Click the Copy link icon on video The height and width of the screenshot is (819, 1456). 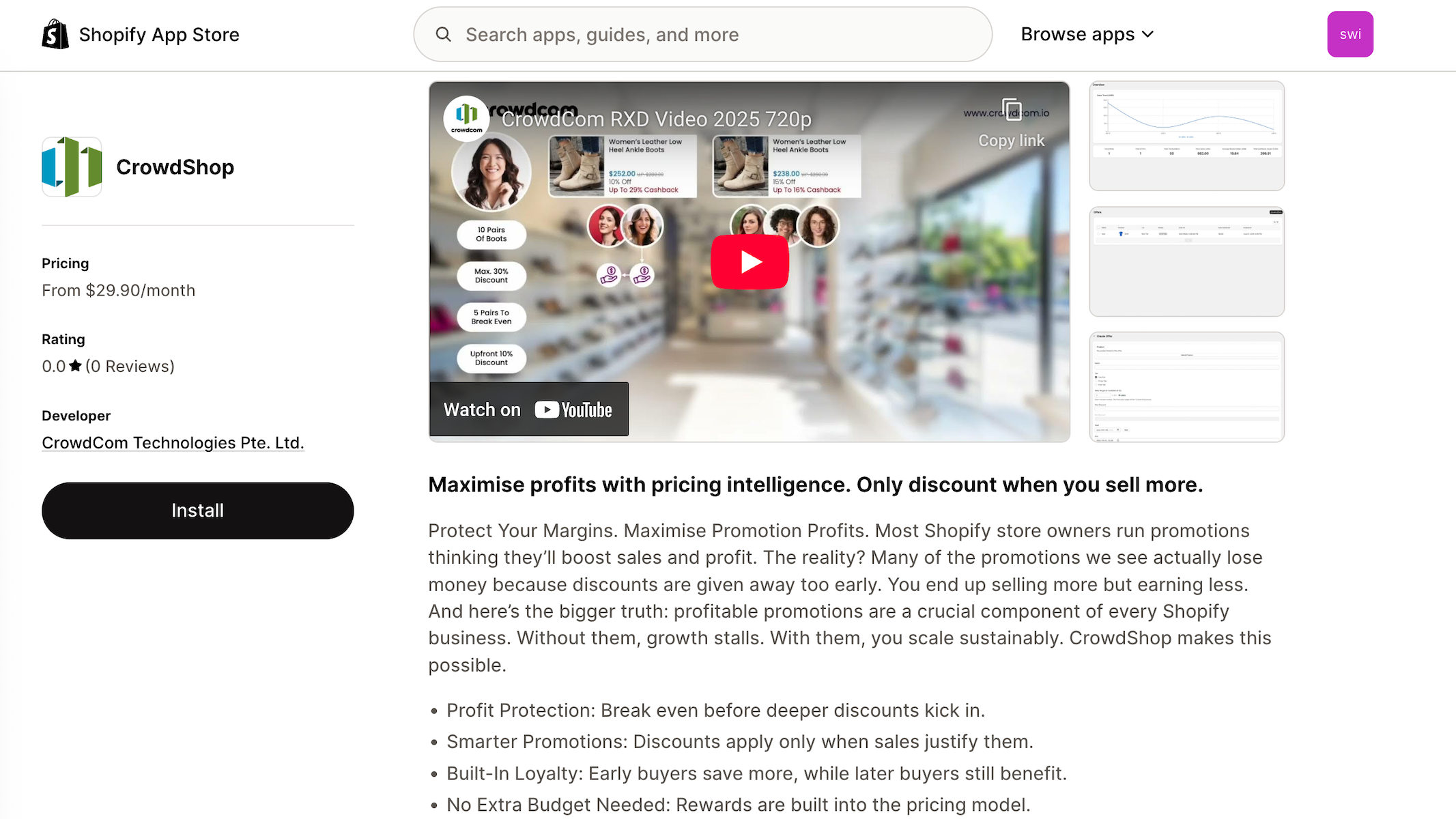[1011, 109]
